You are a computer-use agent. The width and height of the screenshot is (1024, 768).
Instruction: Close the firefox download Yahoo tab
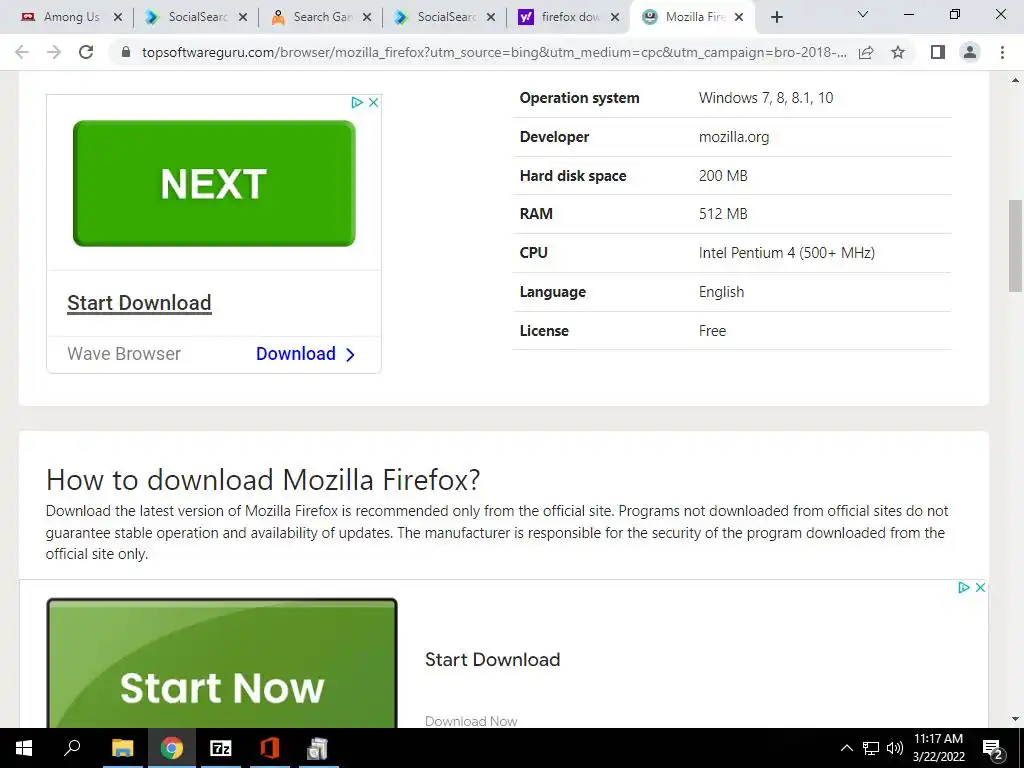(615, 17)
